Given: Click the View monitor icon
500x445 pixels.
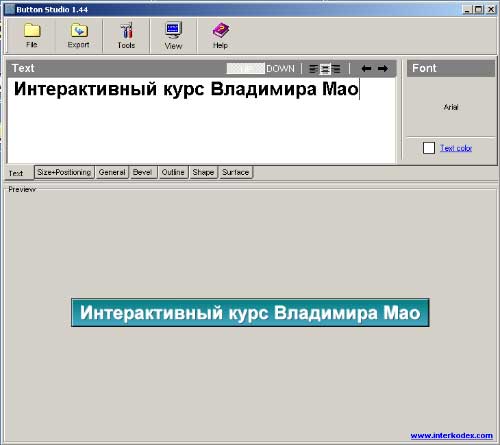Looking at the screenshot, I should [173, 31].
